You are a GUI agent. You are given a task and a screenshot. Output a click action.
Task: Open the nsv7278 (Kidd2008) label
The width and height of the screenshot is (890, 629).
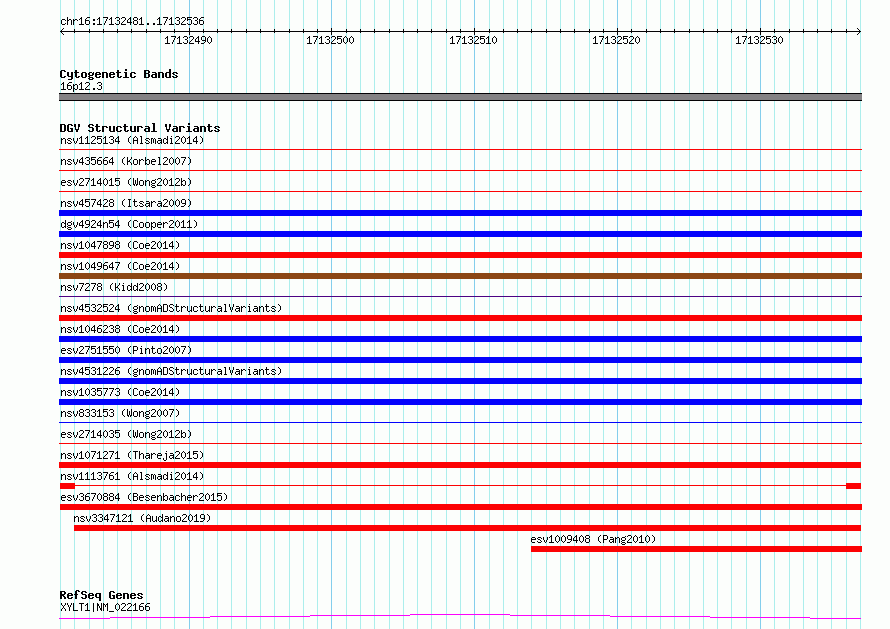114,287
